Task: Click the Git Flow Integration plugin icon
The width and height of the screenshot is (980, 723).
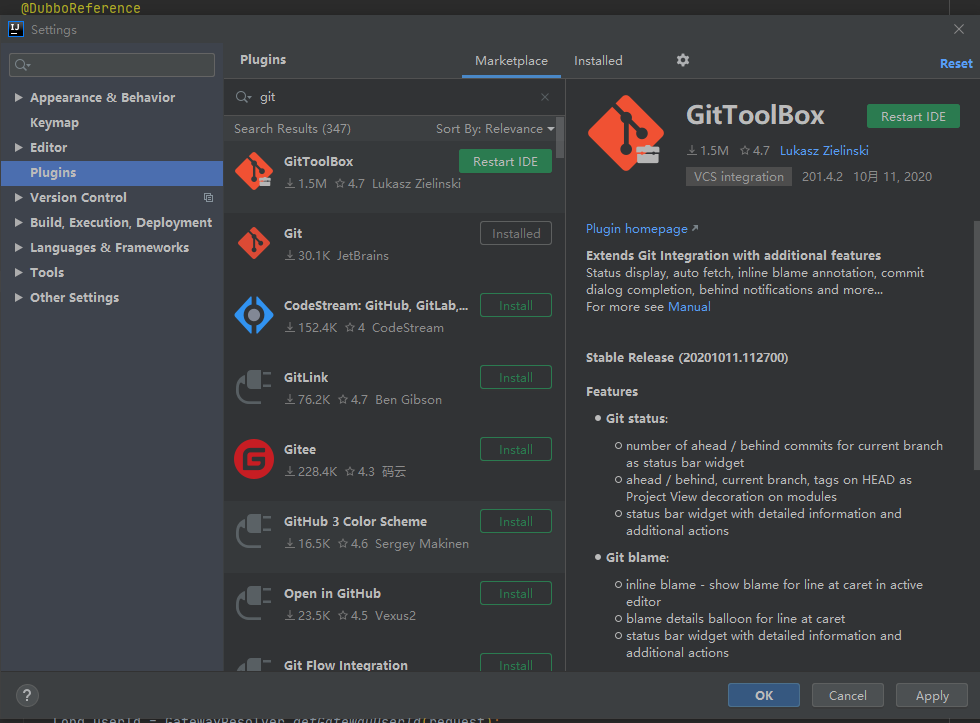Action: pyautogui.click(x=254, y=665)
